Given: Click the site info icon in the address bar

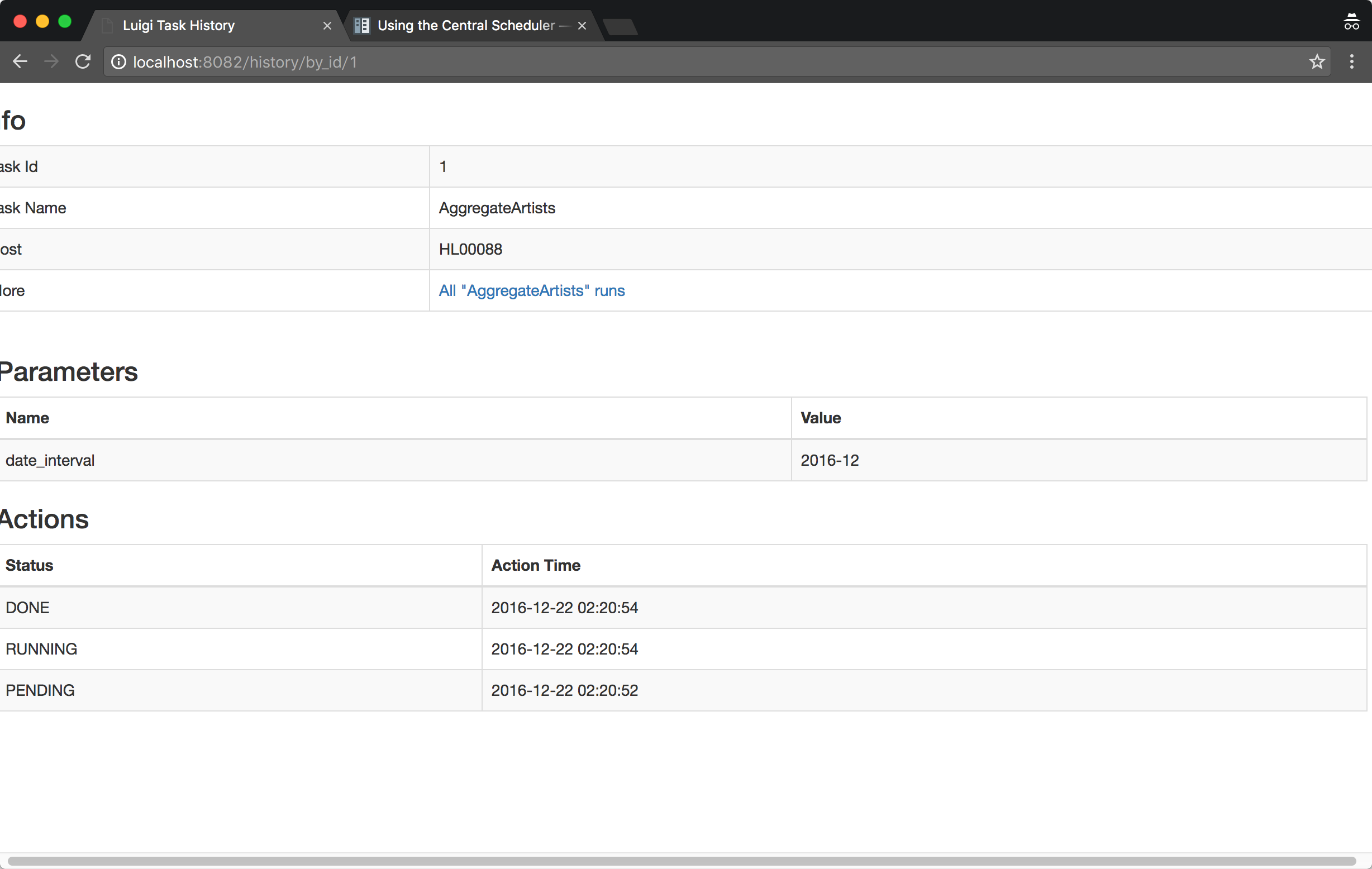Looking at the screenshot, I should 118,61.
